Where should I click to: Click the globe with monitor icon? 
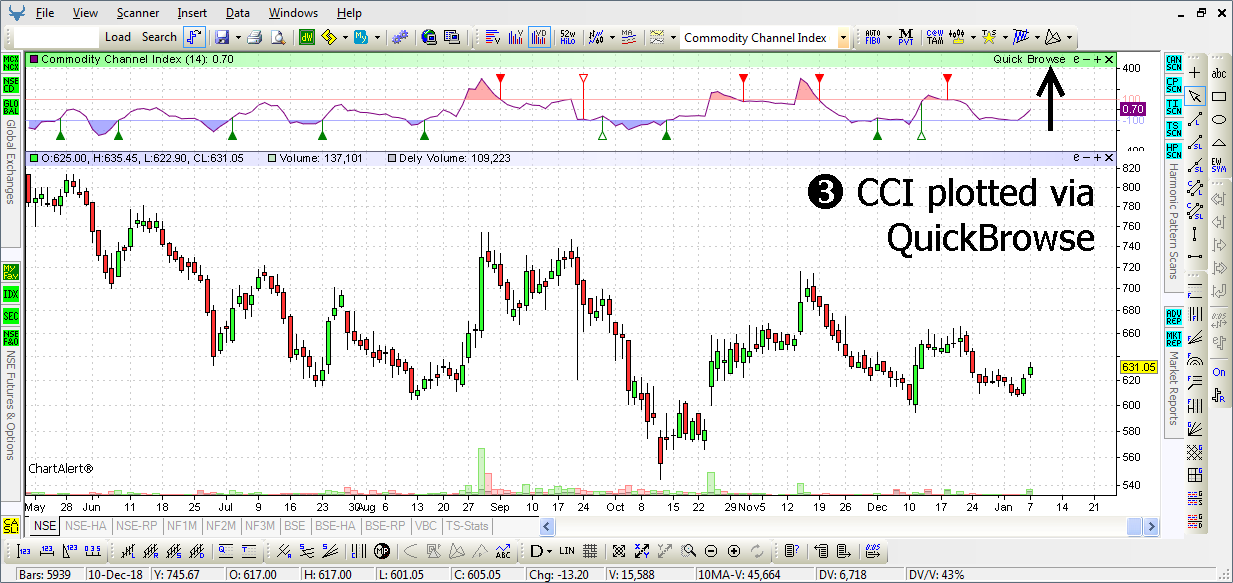click(x=429, y=37)
